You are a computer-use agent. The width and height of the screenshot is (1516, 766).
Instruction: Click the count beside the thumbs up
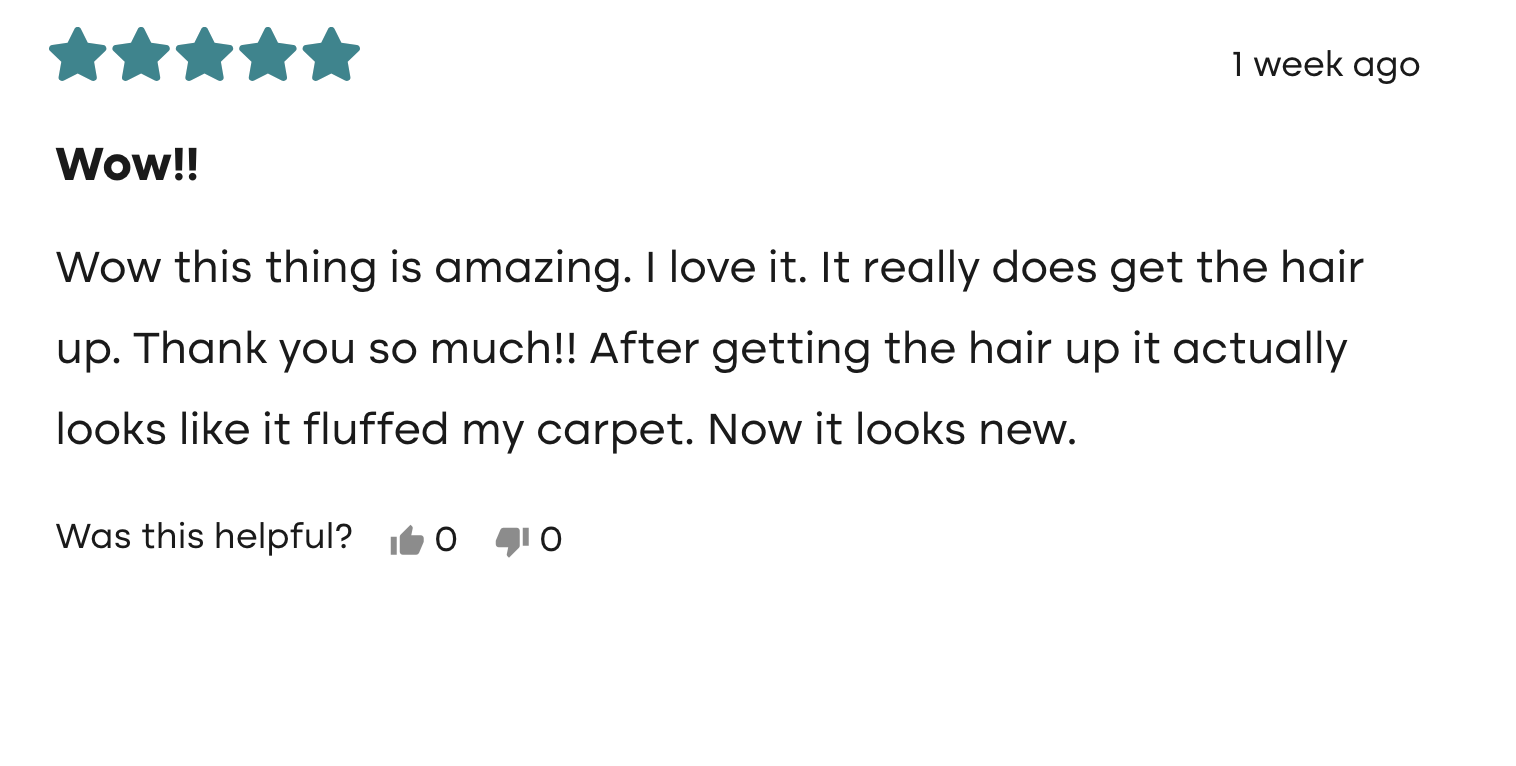pyautogui.click(x=446, y=541)
